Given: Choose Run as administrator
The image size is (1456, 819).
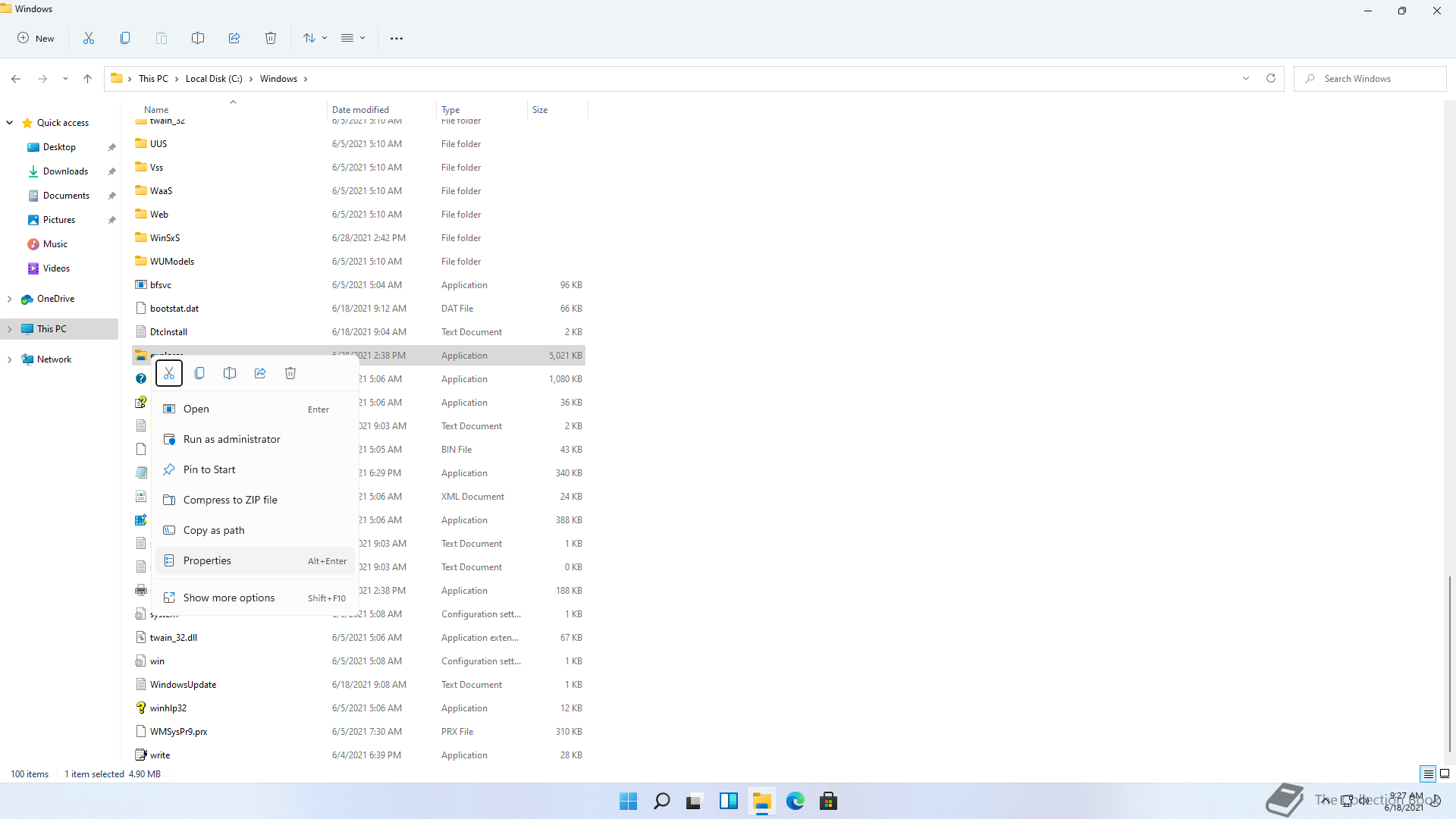Looking at the screenshot, I should click(255, 439).
